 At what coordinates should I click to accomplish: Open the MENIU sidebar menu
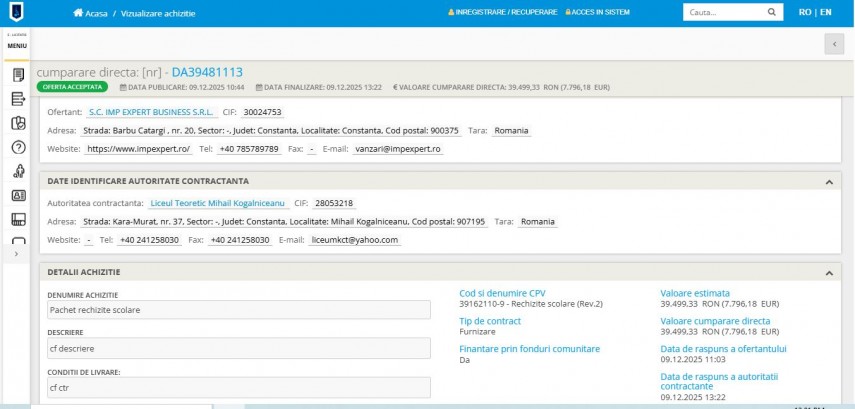coord(17,46)
